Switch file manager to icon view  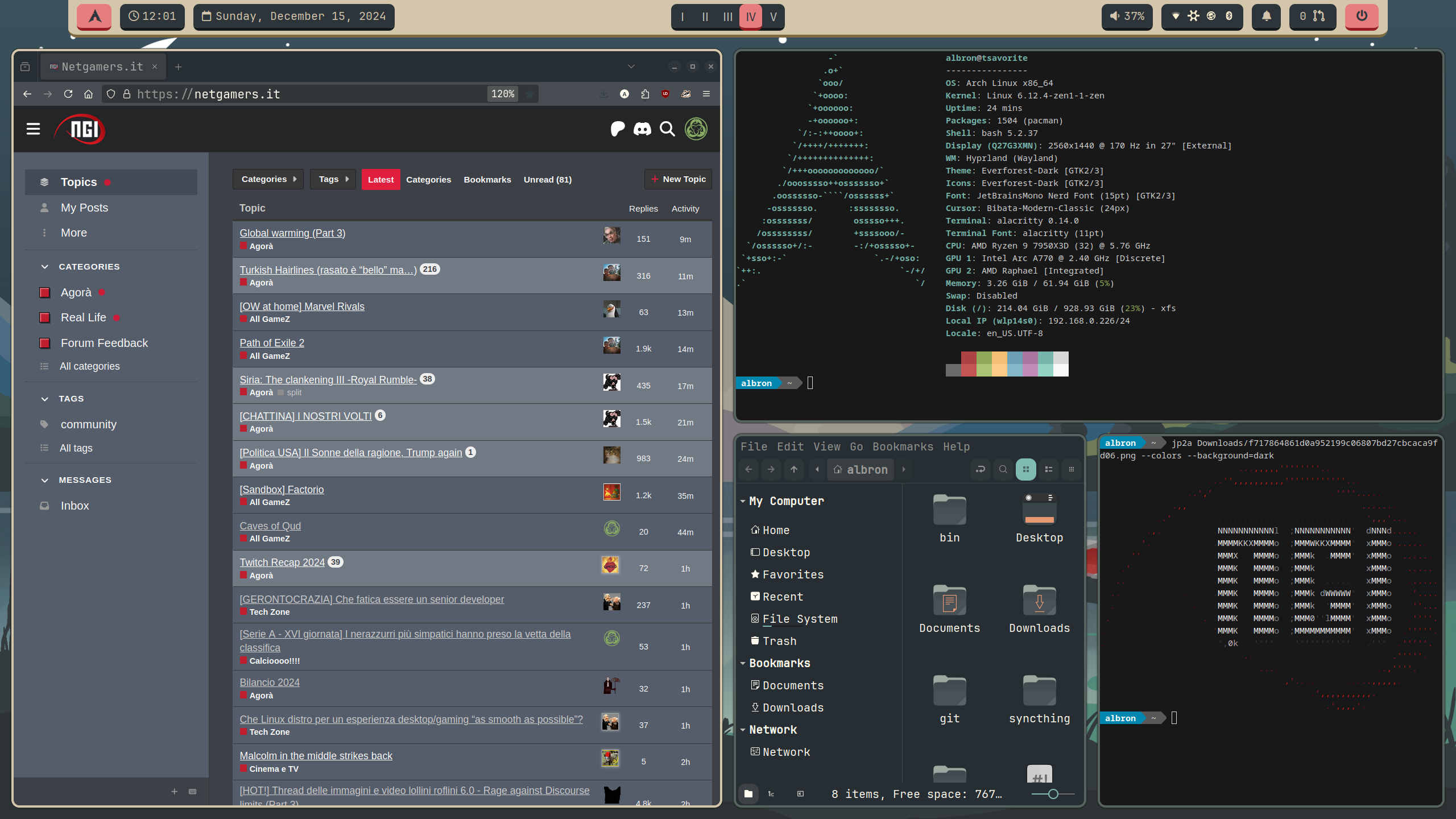tap(1026, 469)
